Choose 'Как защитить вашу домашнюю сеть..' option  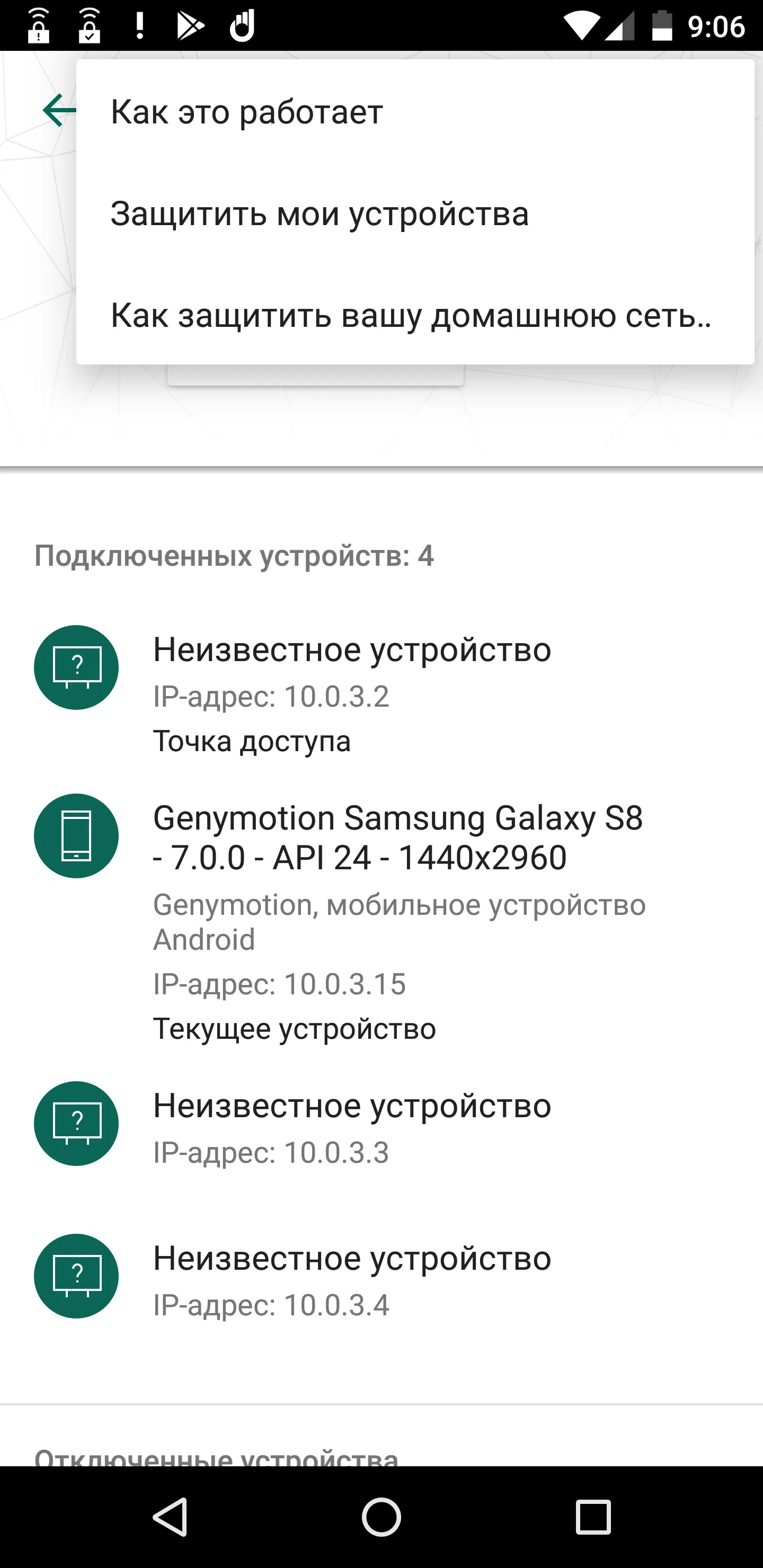pos(412,316)
